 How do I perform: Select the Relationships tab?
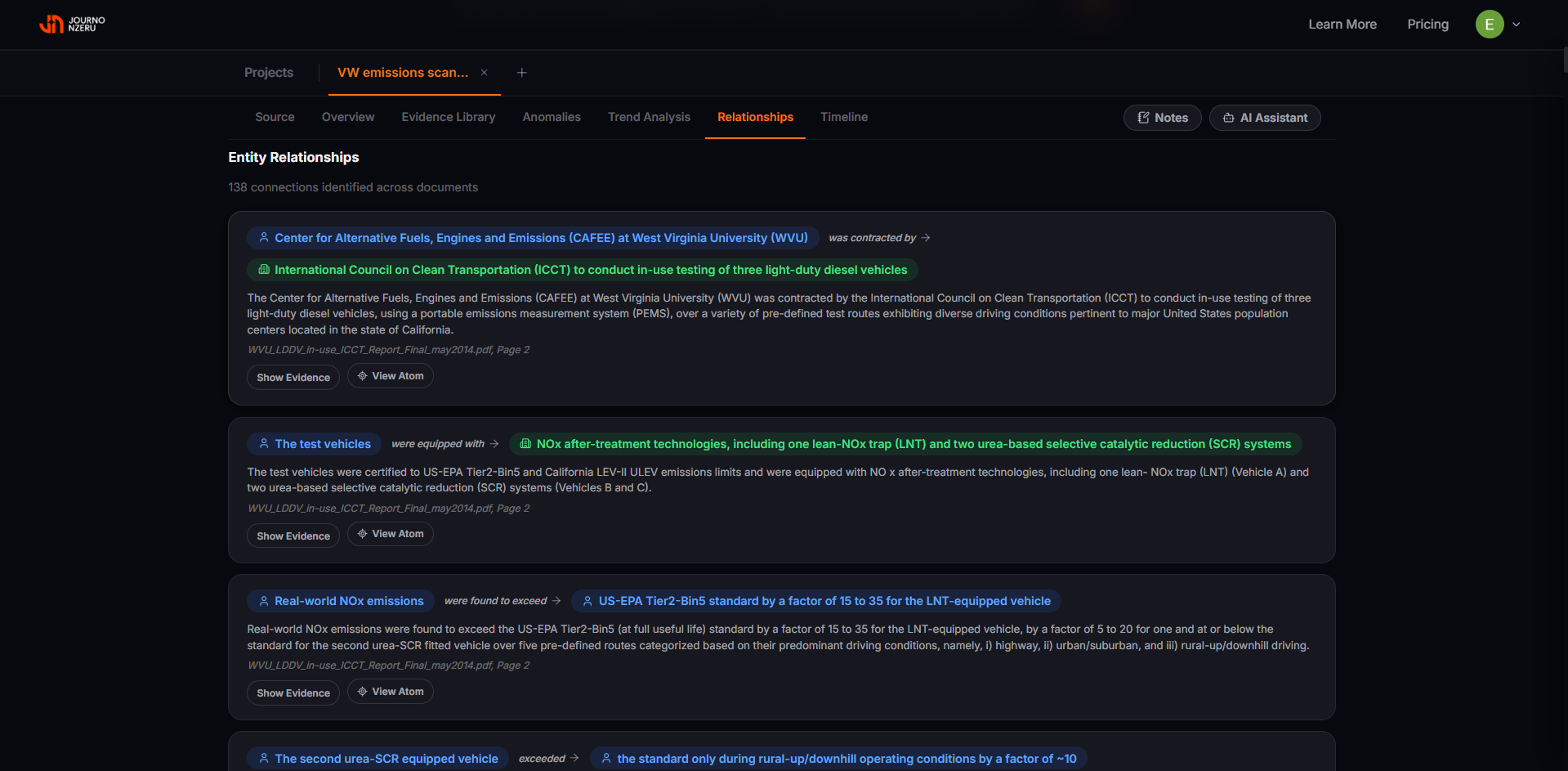[x=755, y=117]
